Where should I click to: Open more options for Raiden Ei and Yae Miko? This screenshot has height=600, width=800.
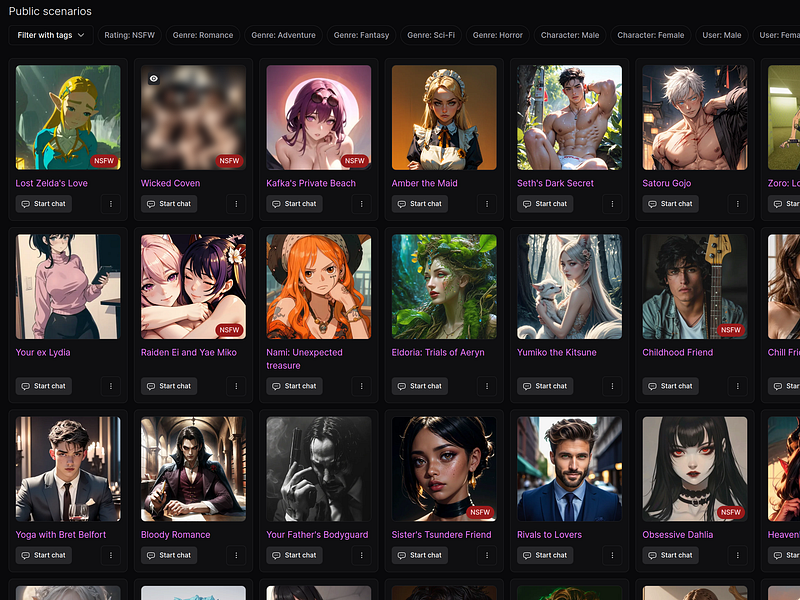click(x=236, y=386)
